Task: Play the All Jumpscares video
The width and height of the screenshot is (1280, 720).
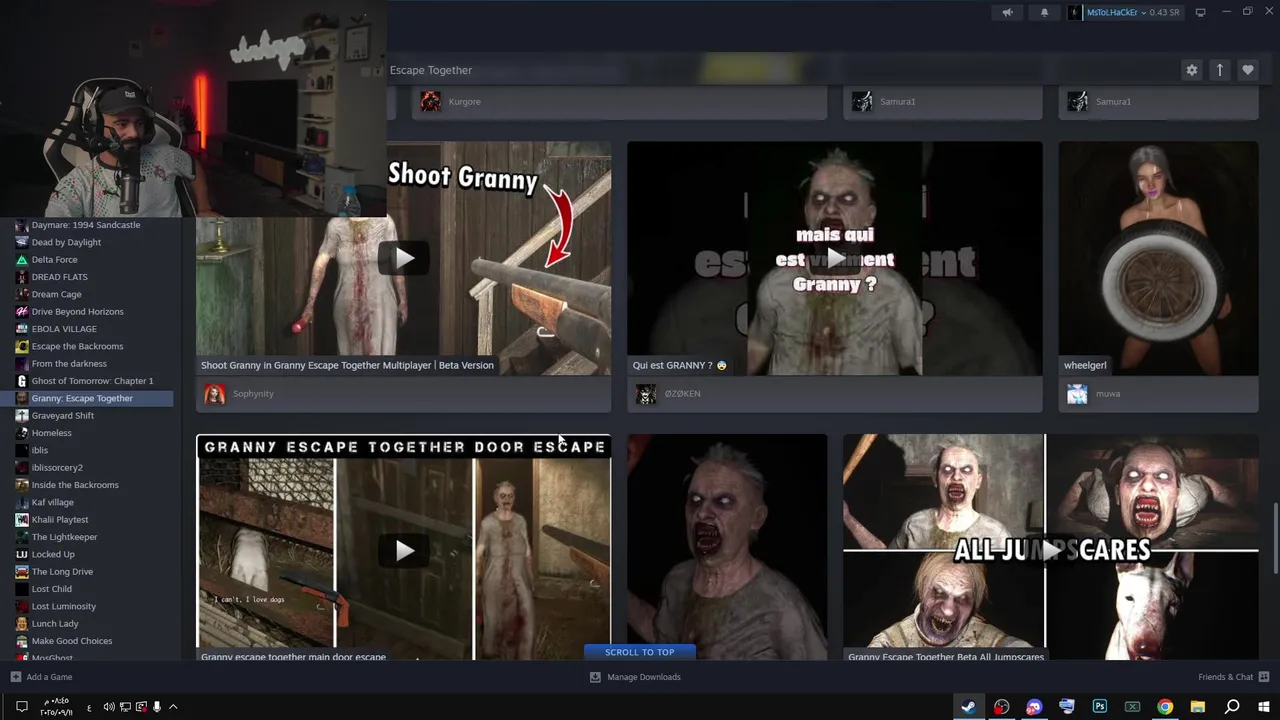Action: [1050, 550]
